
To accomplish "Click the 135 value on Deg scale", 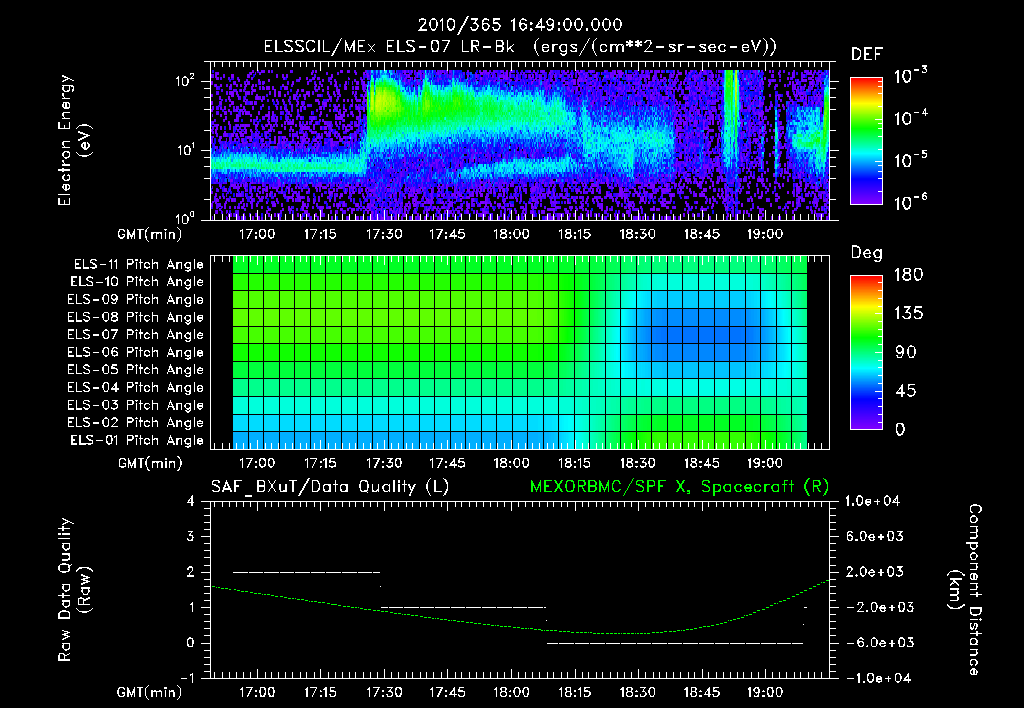I will pos(908,314).
